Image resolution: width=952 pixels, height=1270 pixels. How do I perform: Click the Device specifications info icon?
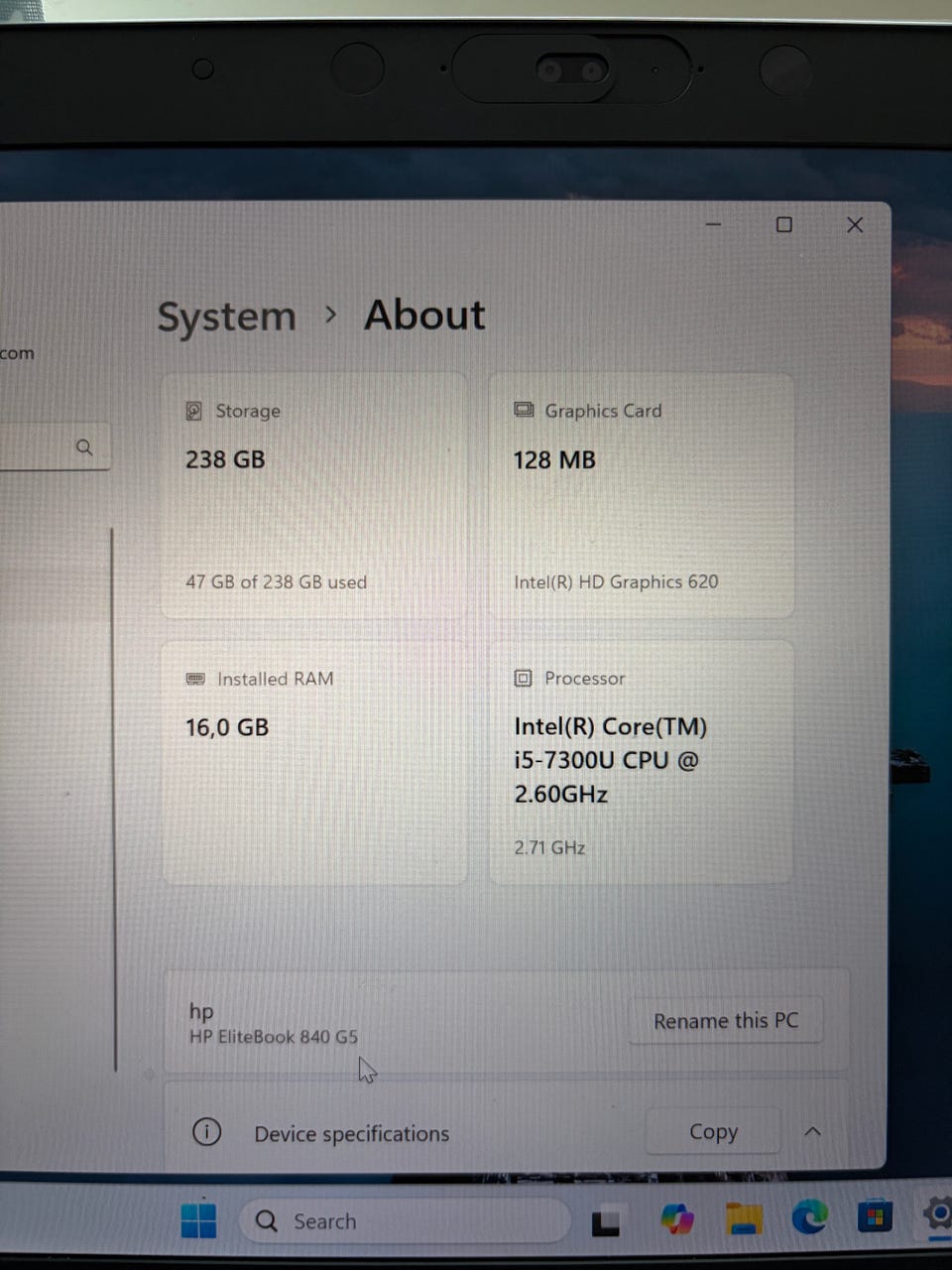pos(206,1132)
